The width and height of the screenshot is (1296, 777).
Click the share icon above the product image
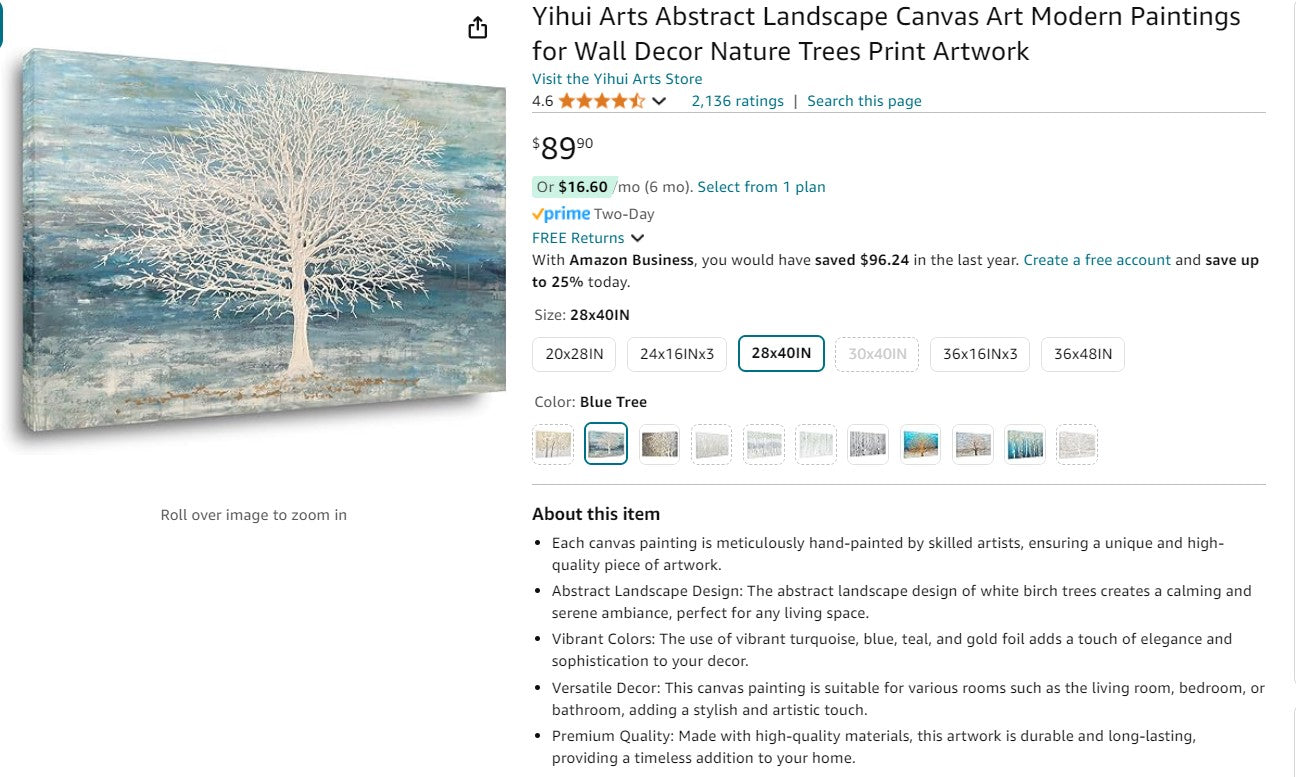click(477, 27)
